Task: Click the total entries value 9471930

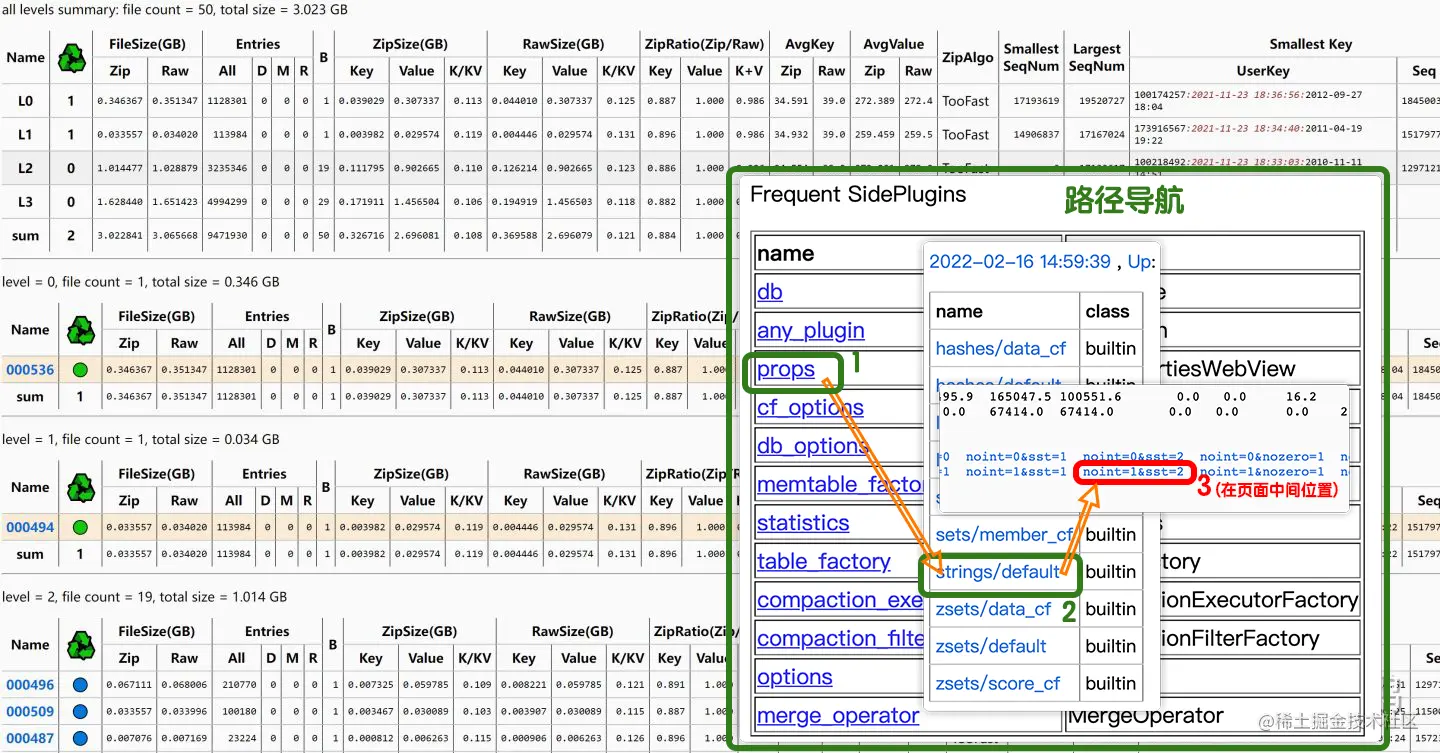Action: pyautogui.click(x=227, y=236)
